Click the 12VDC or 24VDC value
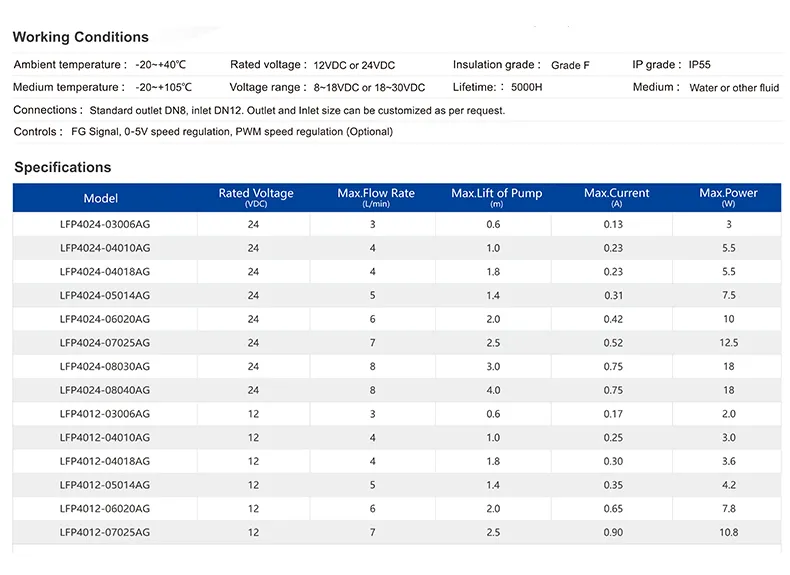The image size is (790, 575). point(354,66)
